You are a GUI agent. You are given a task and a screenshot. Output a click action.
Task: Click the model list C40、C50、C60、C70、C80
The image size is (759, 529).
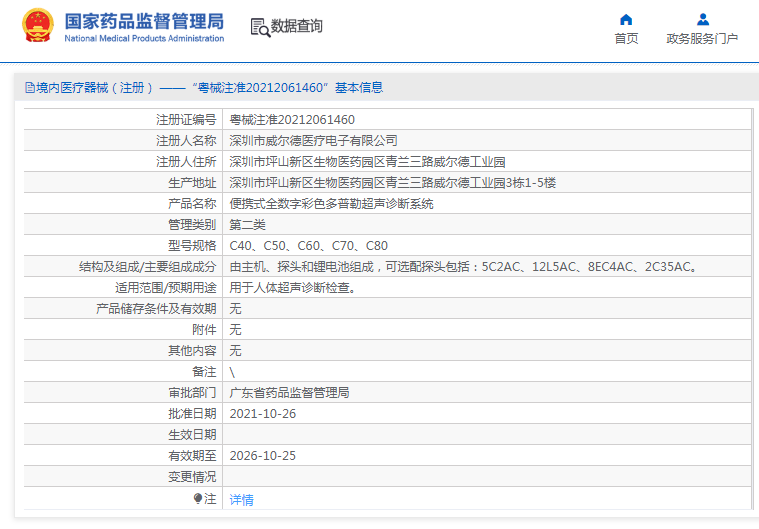(308, 245)
